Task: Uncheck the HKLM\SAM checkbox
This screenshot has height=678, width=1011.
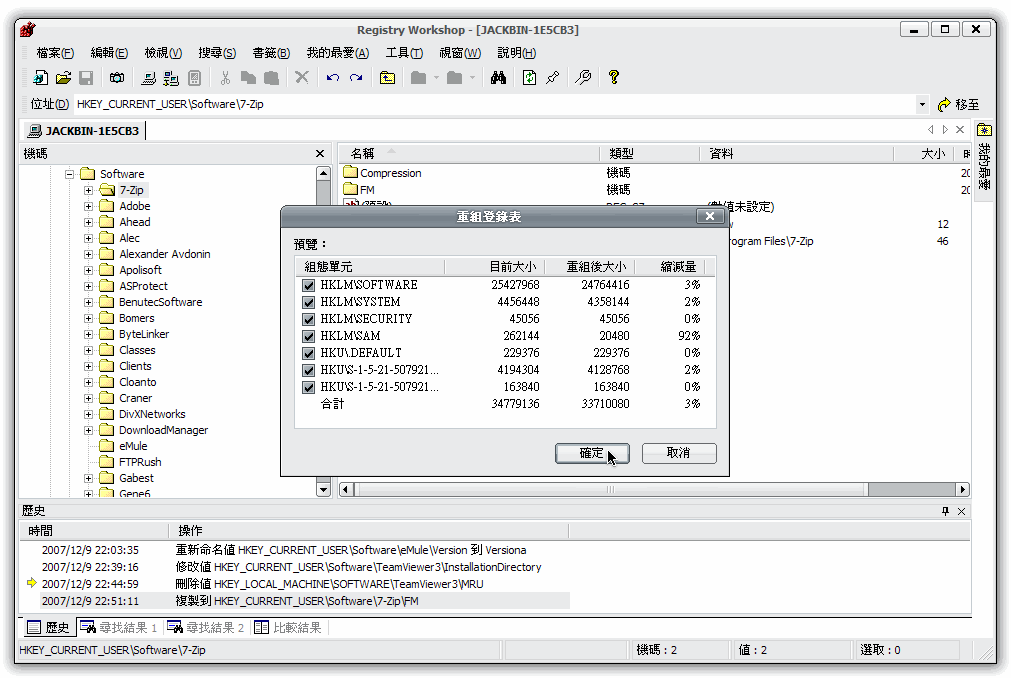Action: tap(308, 336)
